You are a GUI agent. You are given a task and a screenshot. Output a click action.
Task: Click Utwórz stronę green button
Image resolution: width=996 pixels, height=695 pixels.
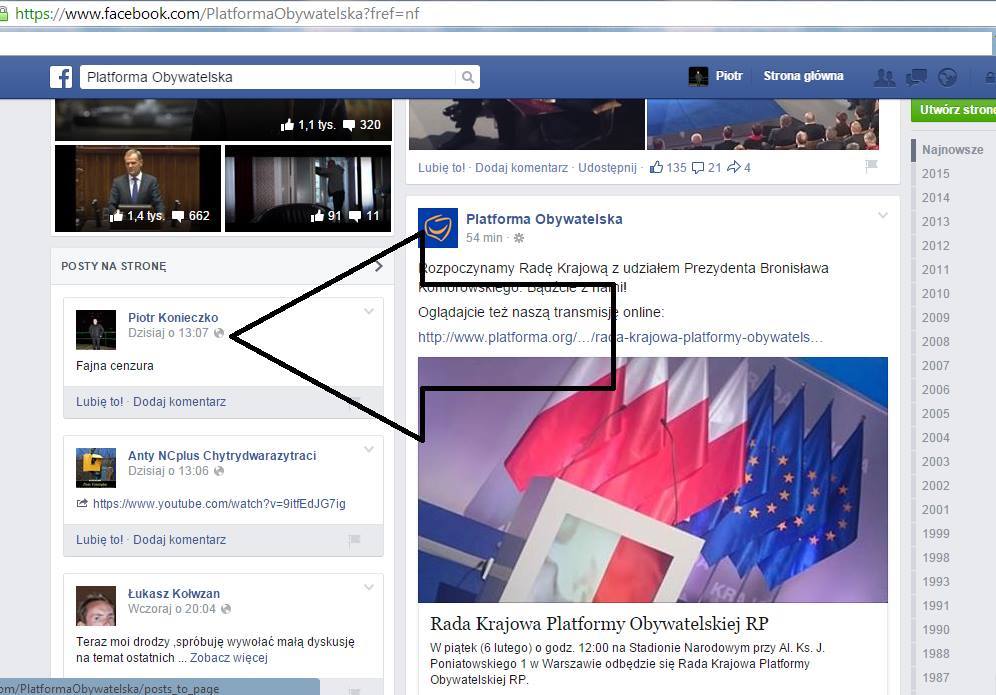[x=955, y=110]
